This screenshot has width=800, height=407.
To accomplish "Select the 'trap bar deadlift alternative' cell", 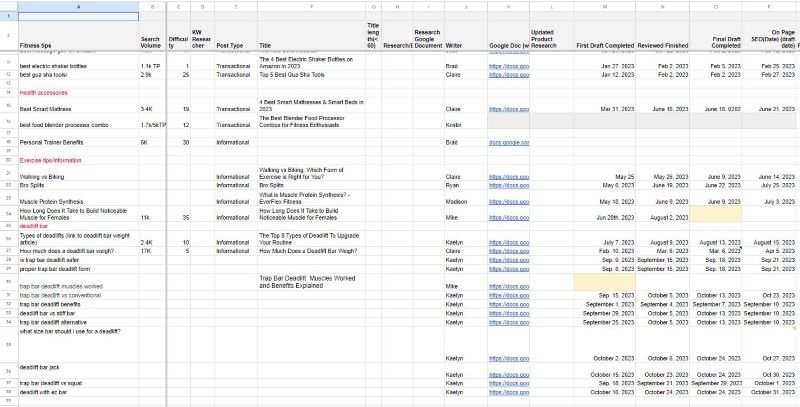I will click(79, 322).
